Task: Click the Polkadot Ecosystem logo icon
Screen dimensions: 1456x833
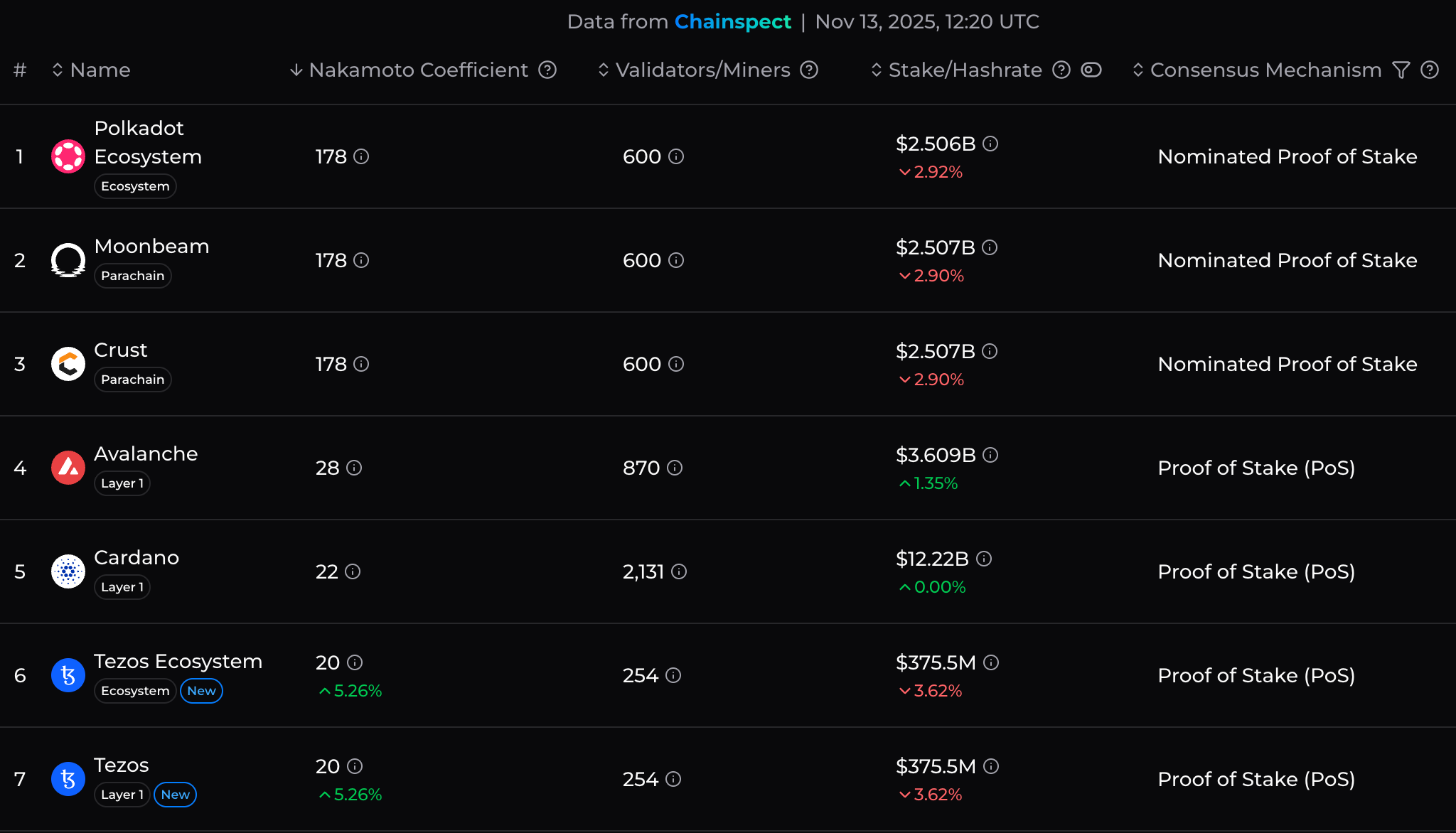Action: pyautogui.click(x=68, y=156)
